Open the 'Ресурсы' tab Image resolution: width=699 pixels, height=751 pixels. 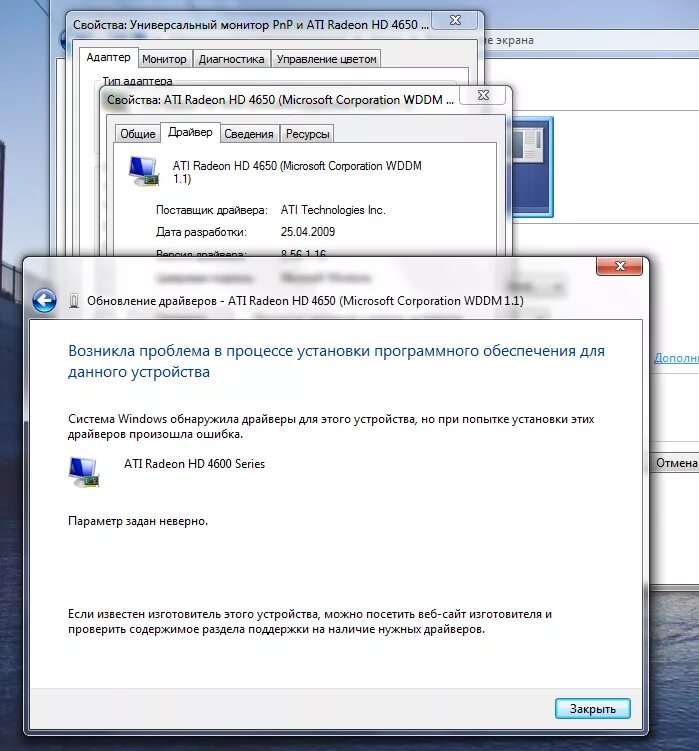coord(308,134)
